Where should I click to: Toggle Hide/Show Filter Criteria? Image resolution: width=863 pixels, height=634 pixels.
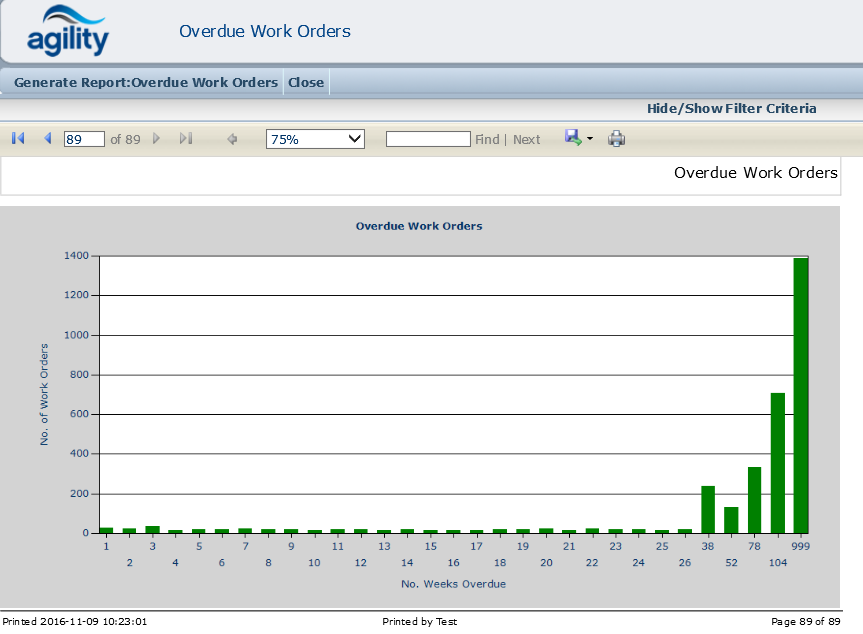pyautogui.click(x=731, y=108)
